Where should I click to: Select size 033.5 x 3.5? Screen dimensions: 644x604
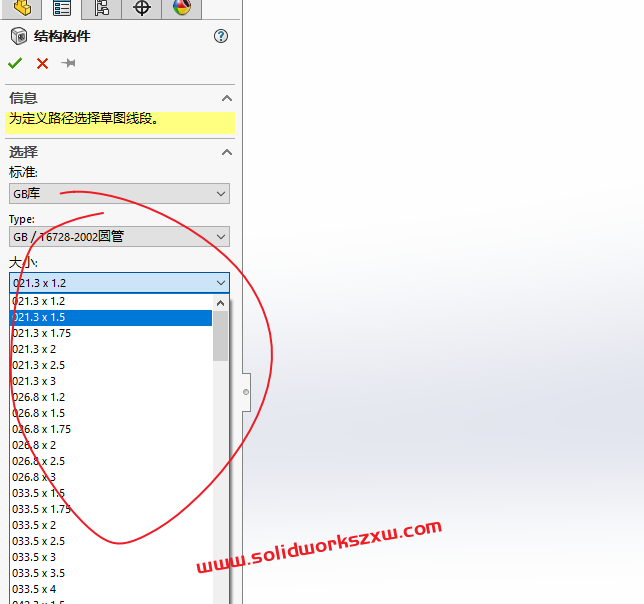pos(111,574)
